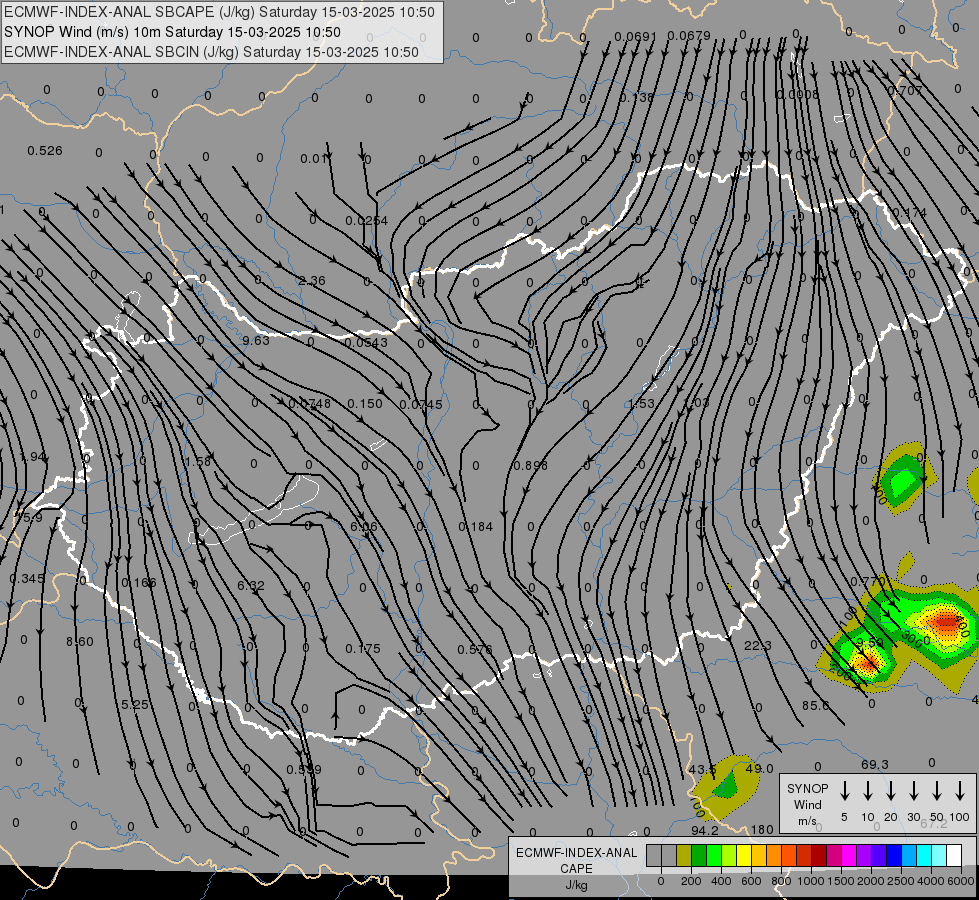Pick the white legend swatch before 6000
Image resolution: width=979 pixels, height=900 pixels.
(x=953, y=856)
